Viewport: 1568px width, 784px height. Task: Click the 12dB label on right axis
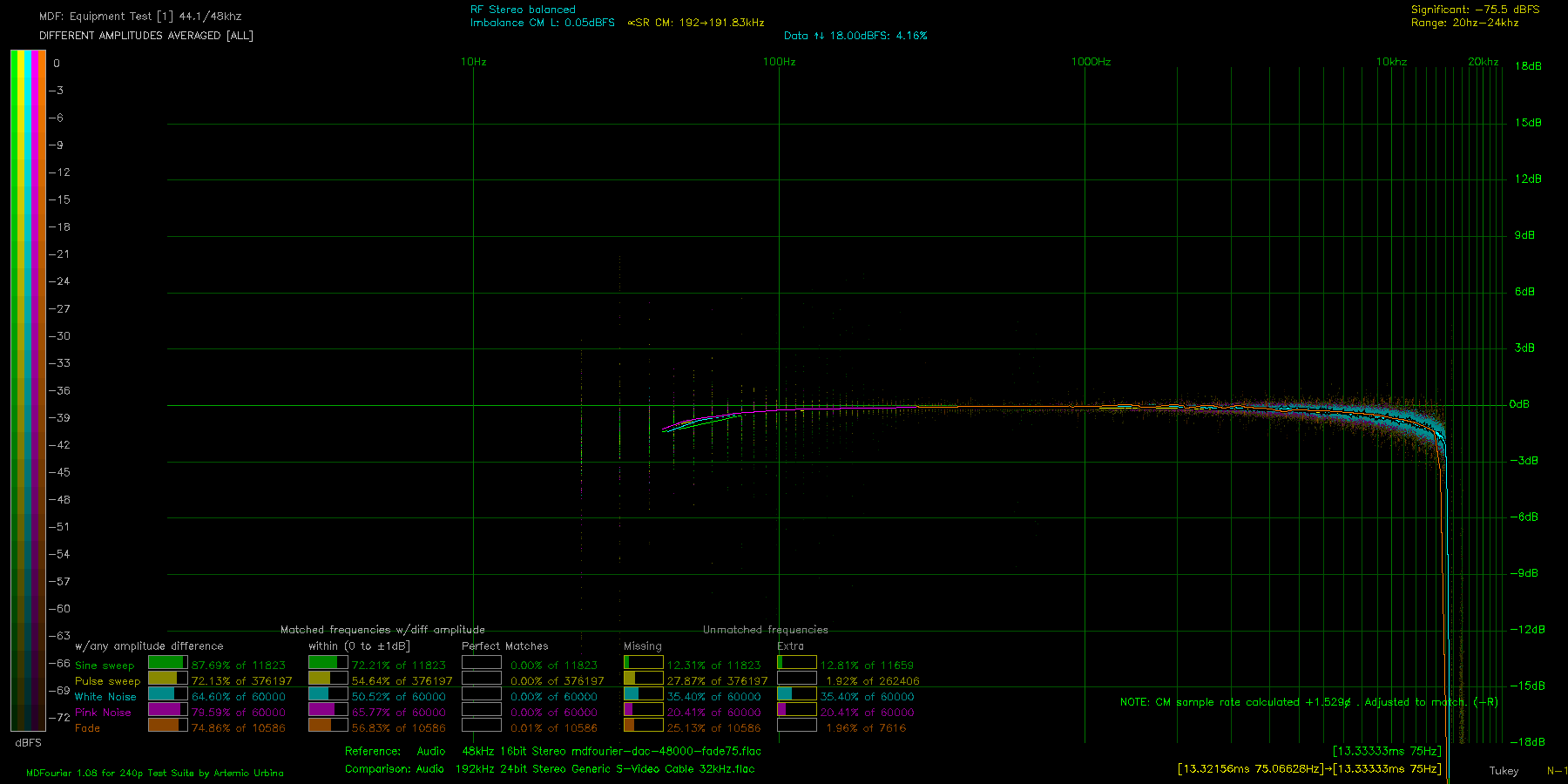1528,179
